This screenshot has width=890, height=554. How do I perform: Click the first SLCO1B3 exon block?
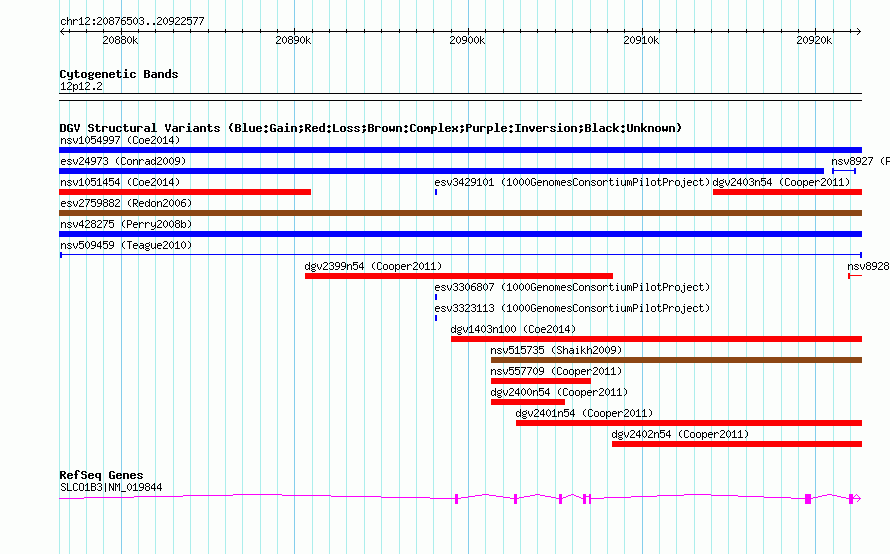pos(456,499)
